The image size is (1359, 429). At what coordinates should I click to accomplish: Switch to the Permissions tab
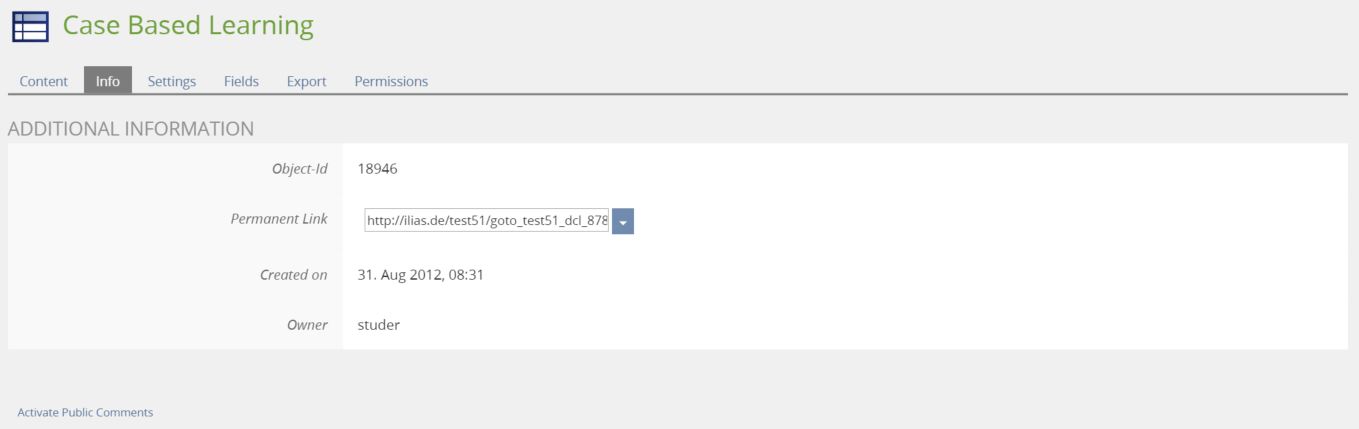coord(391,82)
